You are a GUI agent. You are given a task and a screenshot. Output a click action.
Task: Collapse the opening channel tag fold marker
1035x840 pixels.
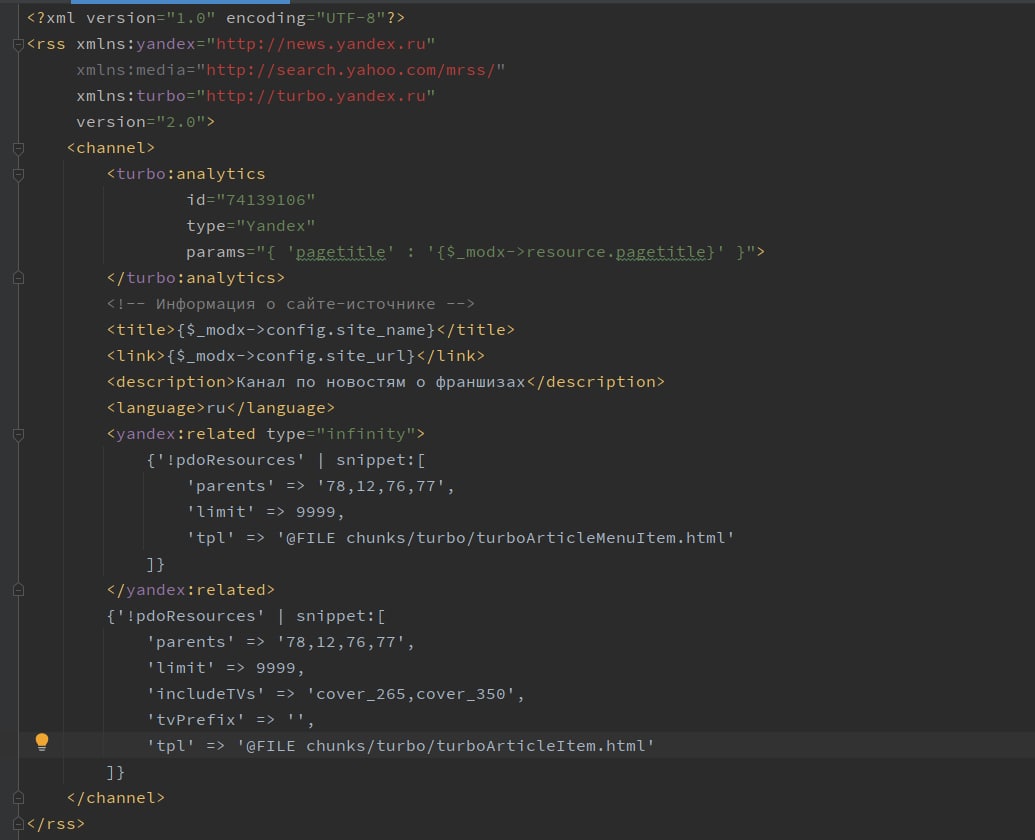[x=18, y=148]
